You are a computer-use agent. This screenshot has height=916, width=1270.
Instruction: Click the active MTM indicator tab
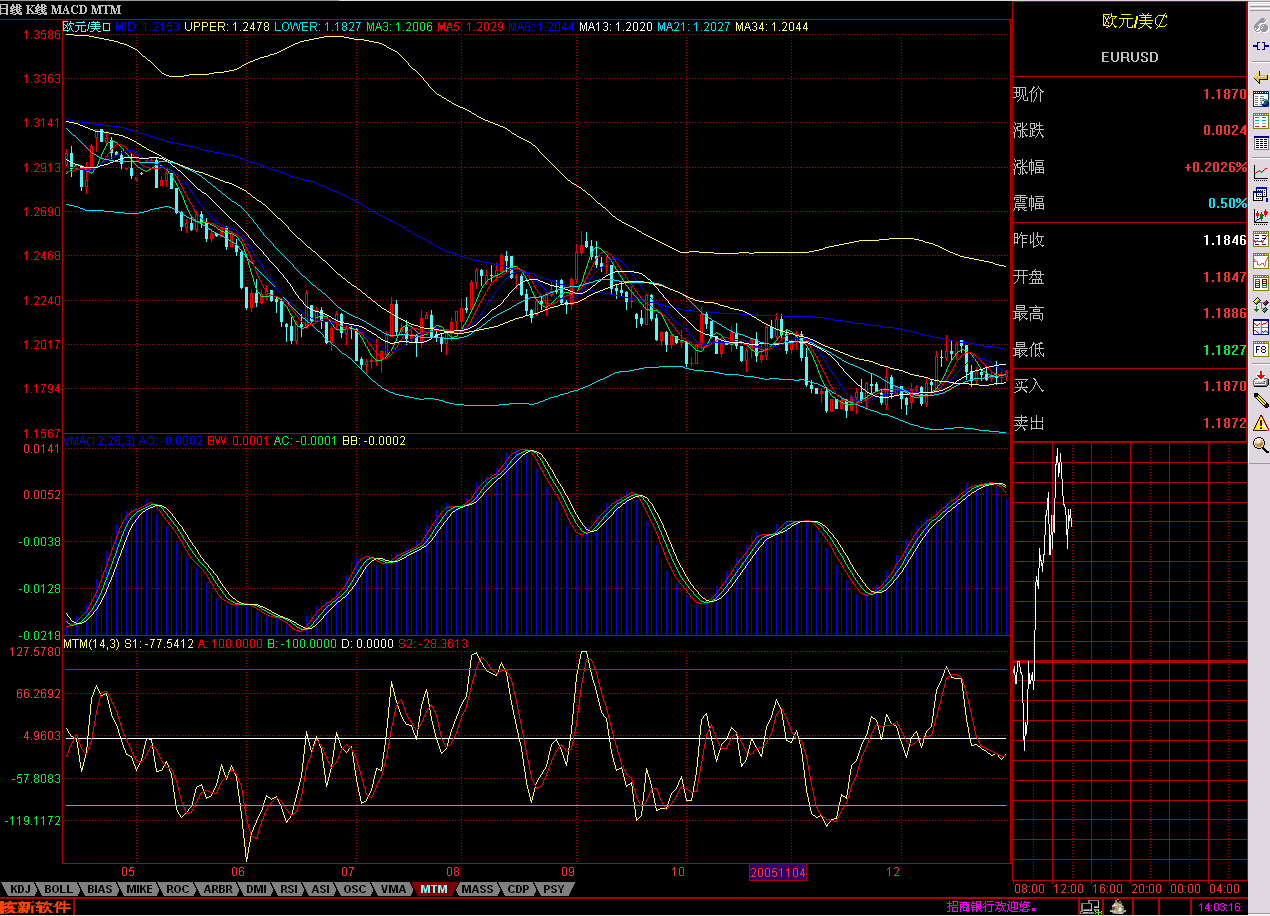434,888
